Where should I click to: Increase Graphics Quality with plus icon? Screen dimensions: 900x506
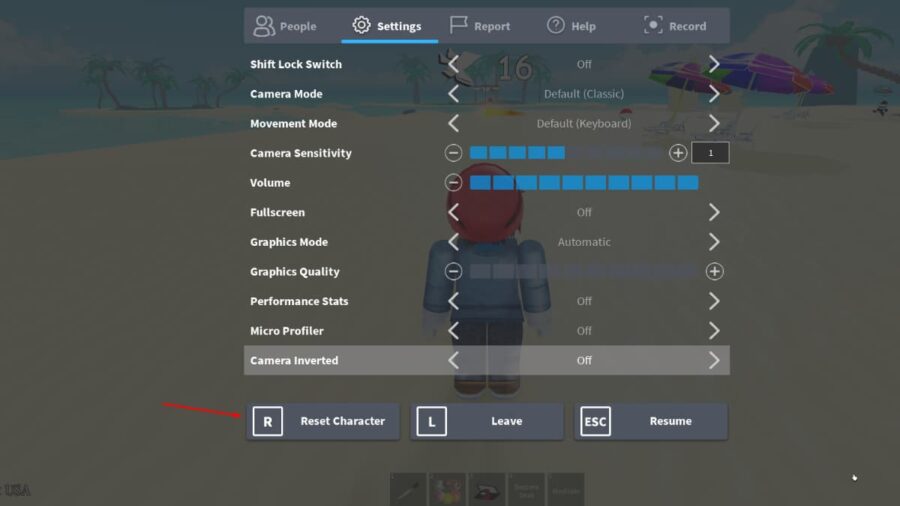click(715, 271)
